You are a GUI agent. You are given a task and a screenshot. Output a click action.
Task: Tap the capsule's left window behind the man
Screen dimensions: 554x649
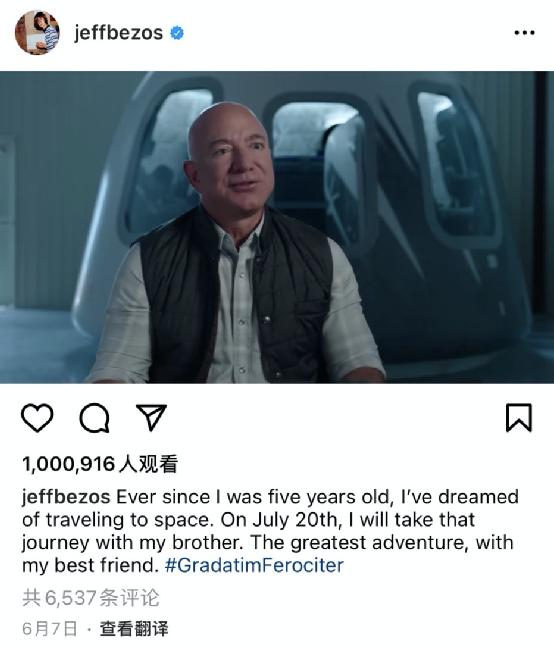(166, 161)
